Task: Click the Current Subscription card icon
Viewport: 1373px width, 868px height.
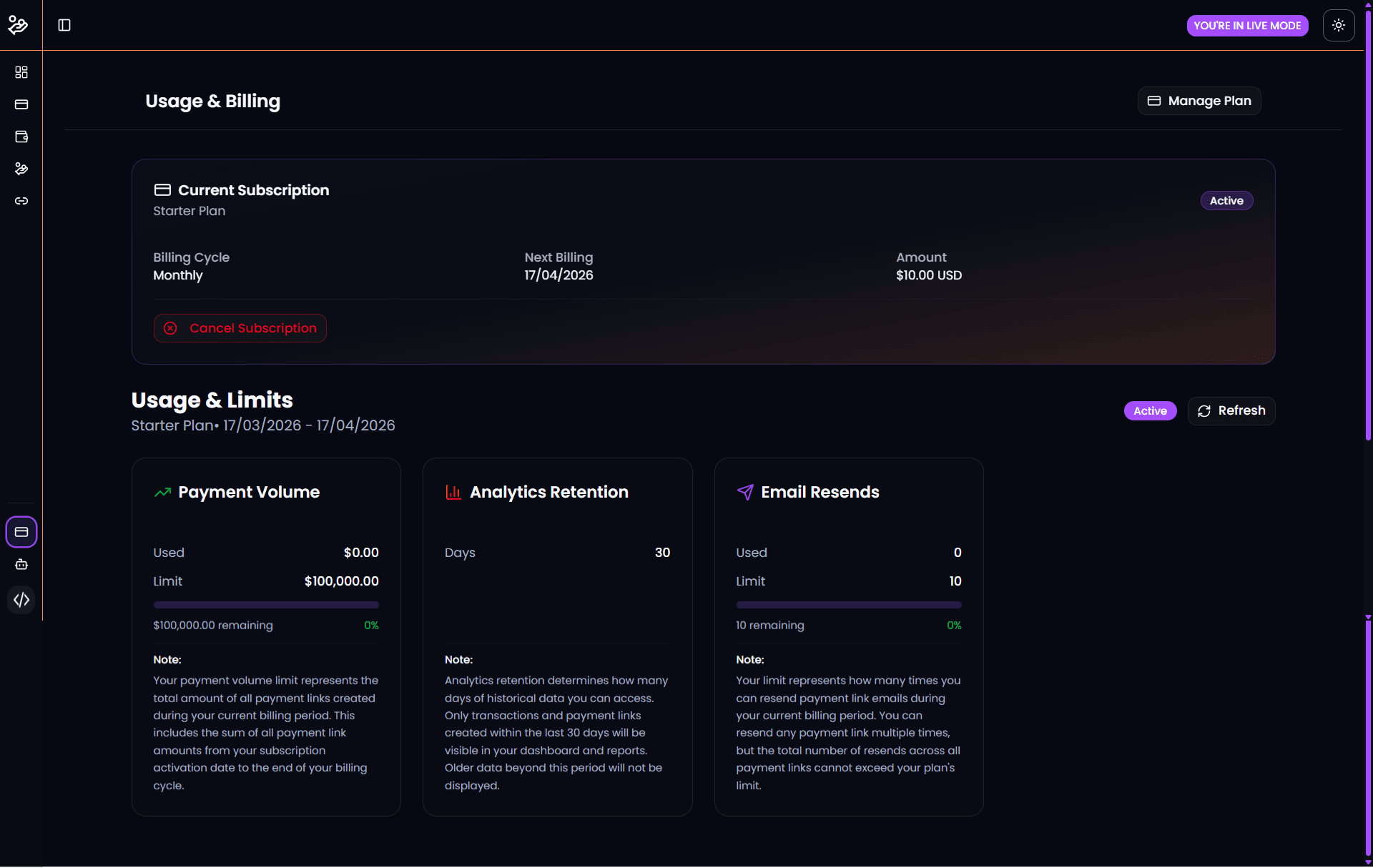Action: click(x=162, y=190)
